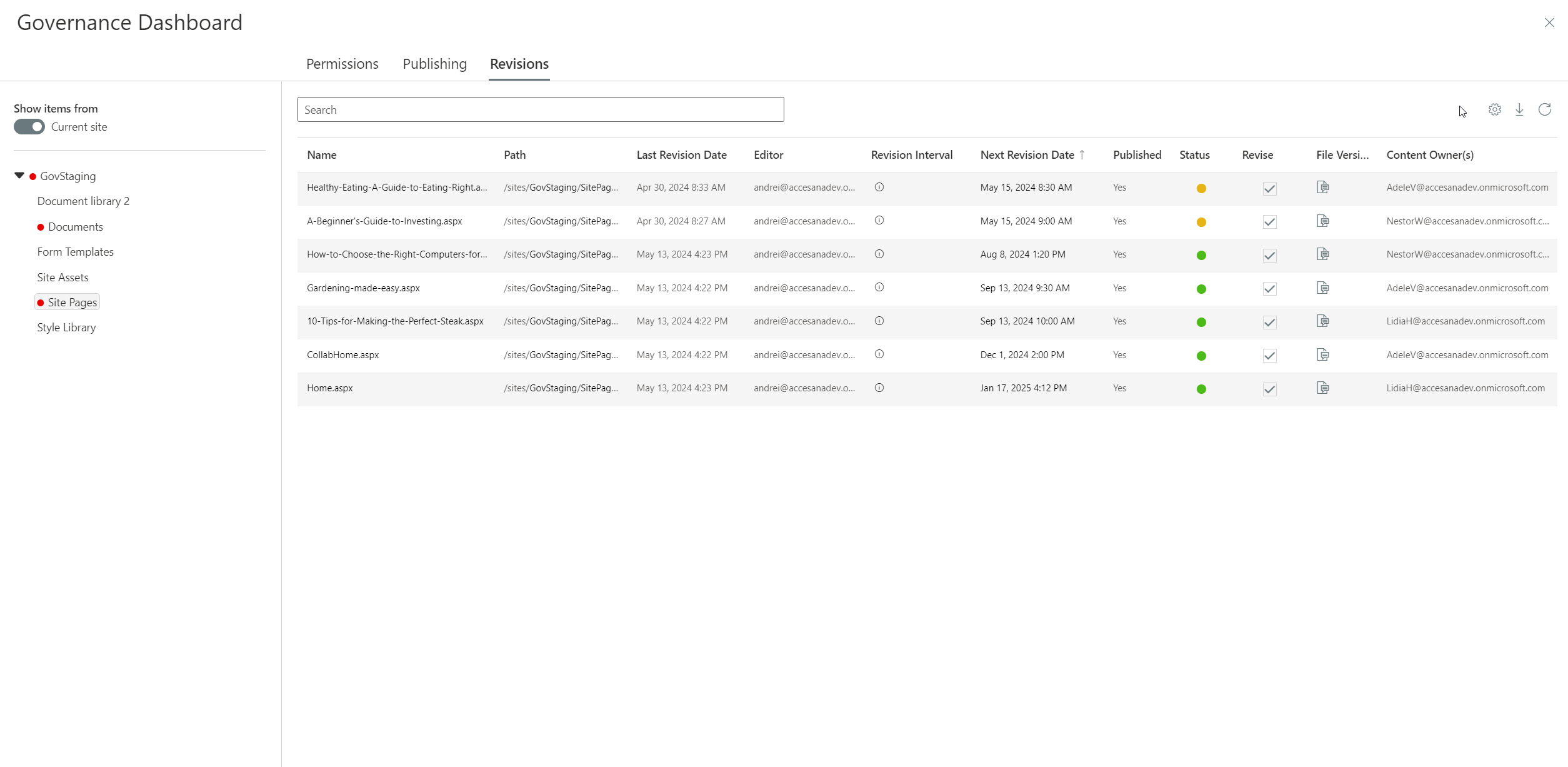Check Revise box for 10-Tips-for-Making-the-Perfect-Steak.aspx

1269,322
